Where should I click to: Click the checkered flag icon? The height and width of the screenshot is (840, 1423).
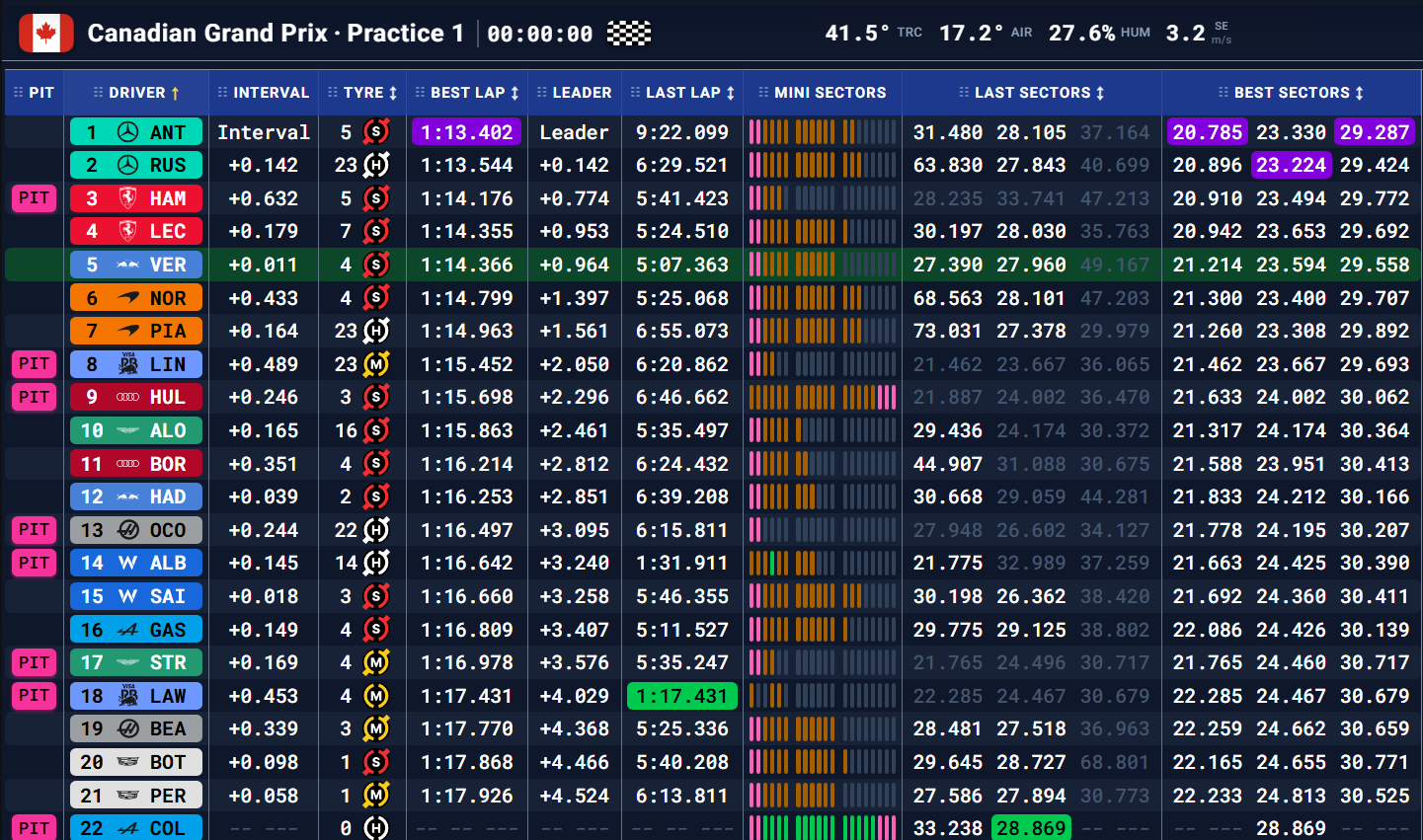tap(629, 33)
